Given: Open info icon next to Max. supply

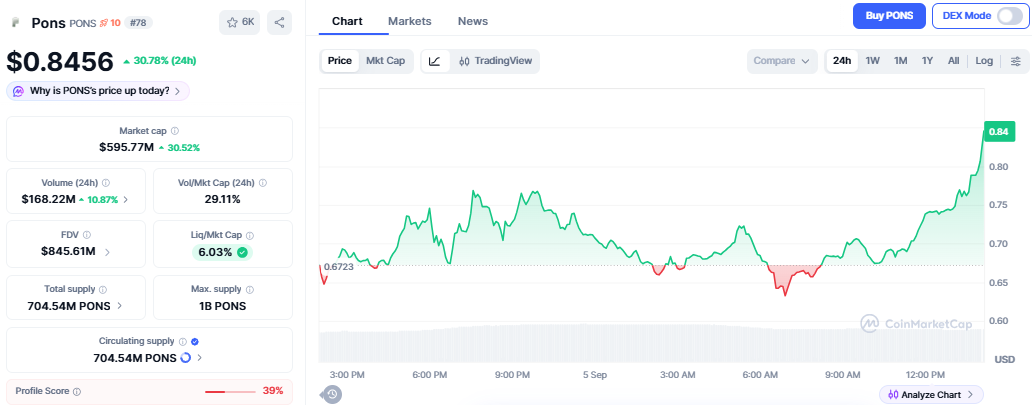Looking at the screenshot, I should [249, 289].
